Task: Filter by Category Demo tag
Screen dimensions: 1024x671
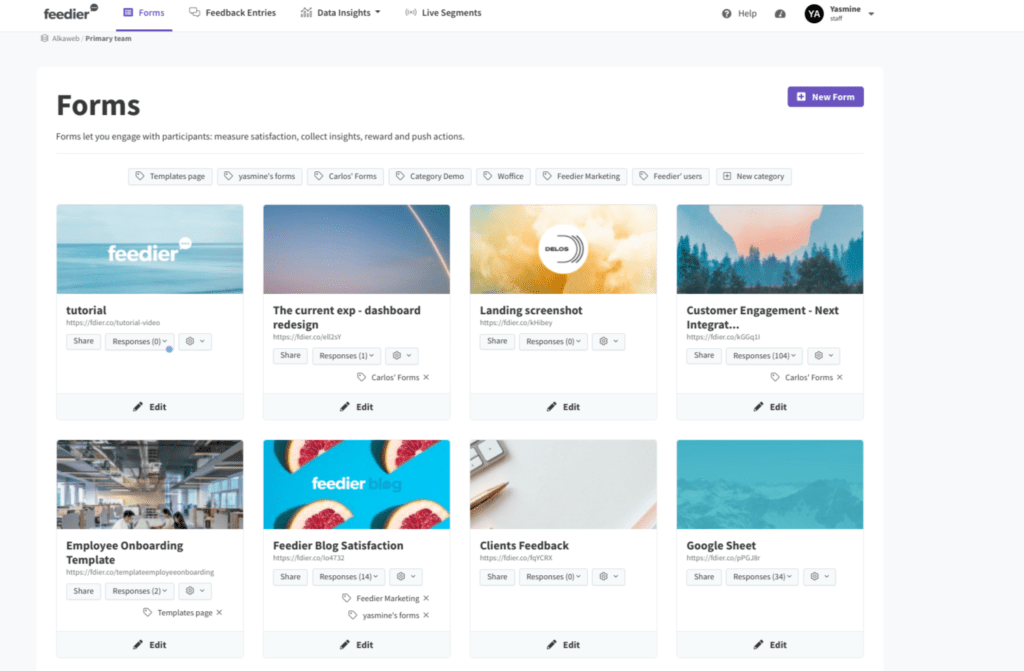Action: 430,176
